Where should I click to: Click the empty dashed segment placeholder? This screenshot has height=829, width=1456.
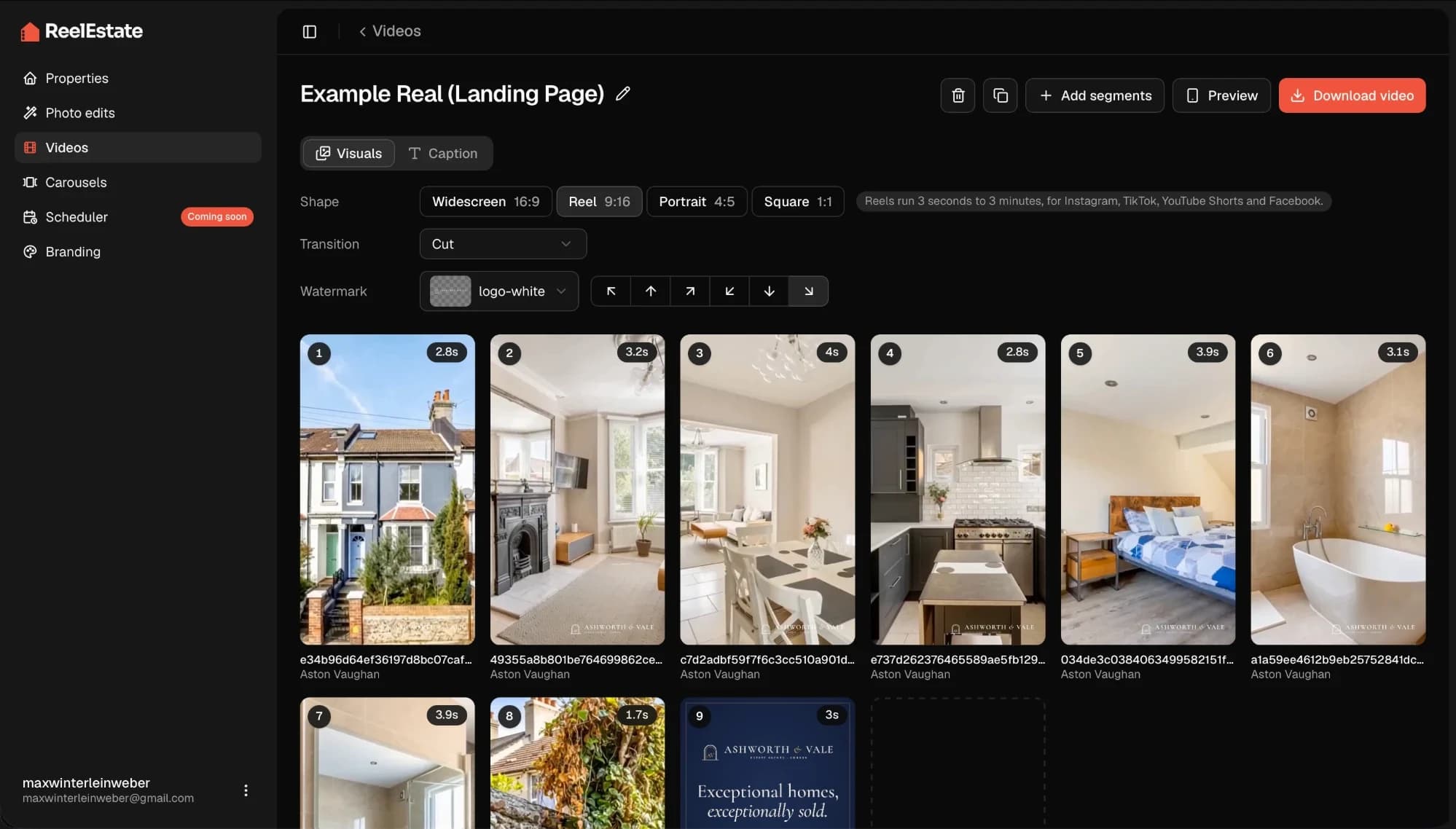click(958, 763)
